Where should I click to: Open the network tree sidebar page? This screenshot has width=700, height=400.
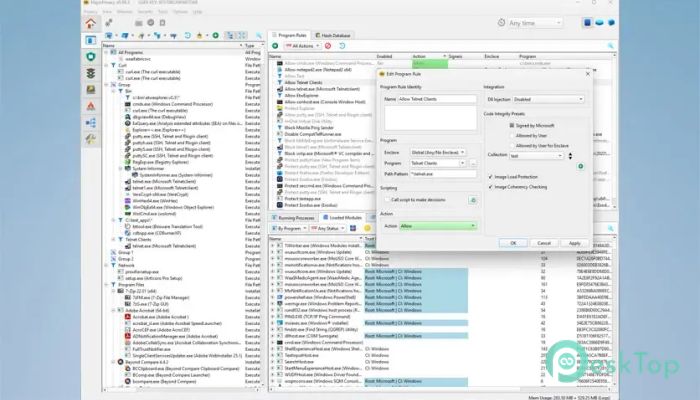coord(91,123)
